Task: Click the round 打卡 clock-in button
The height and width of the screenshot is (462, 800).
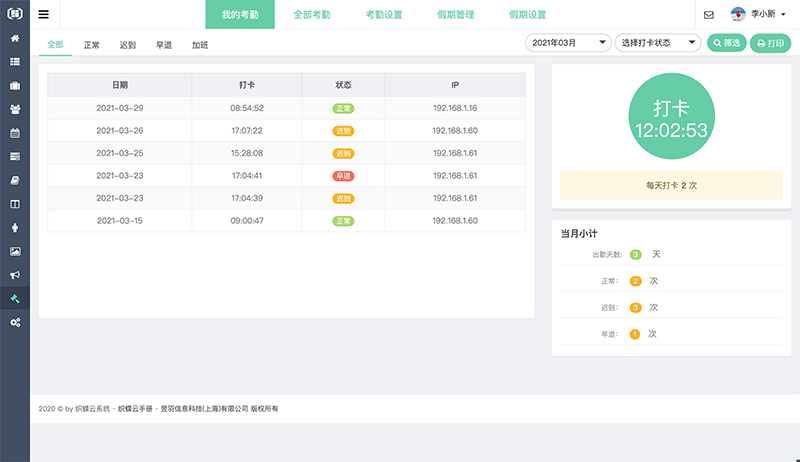Action: (671, 116)
